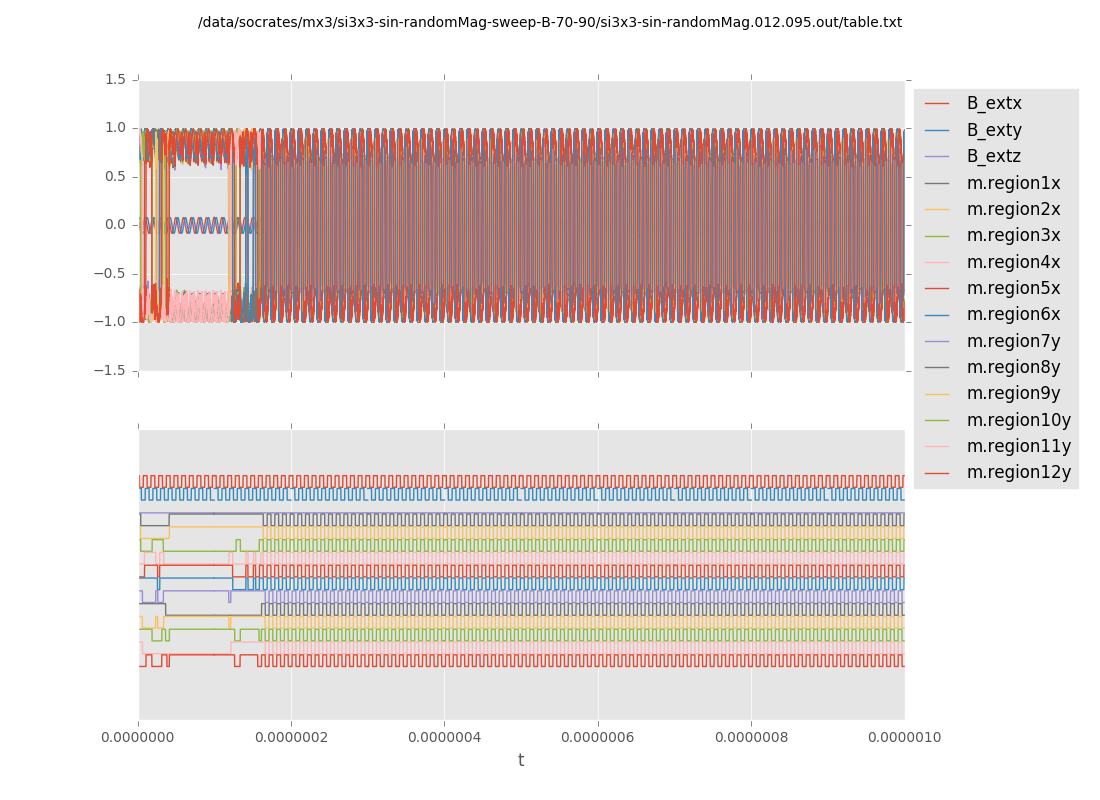Click the file path title above the plot

(x=550, y=22)
